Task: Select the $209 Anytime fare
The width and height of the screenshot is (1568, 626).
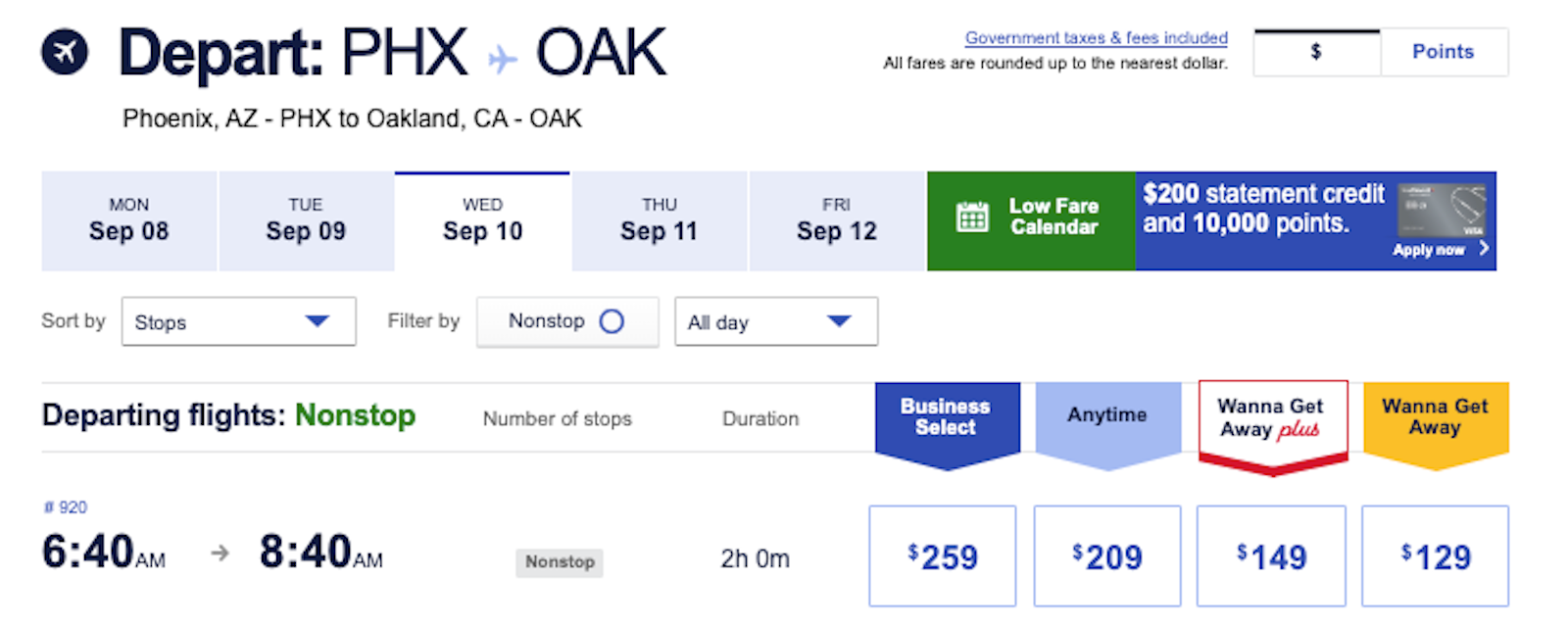Action: tap(1107, 556)
